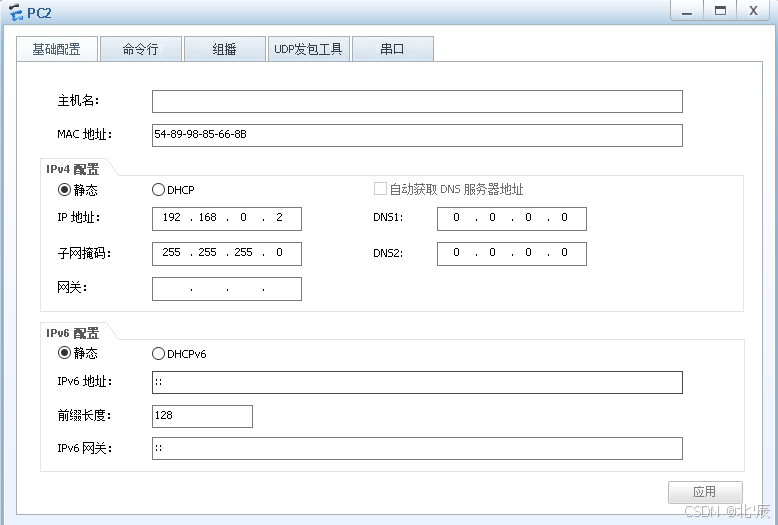Click the 主机名 label
This screenshot has height=525, width=778.
pyautogui.click(x=78, y=101)
